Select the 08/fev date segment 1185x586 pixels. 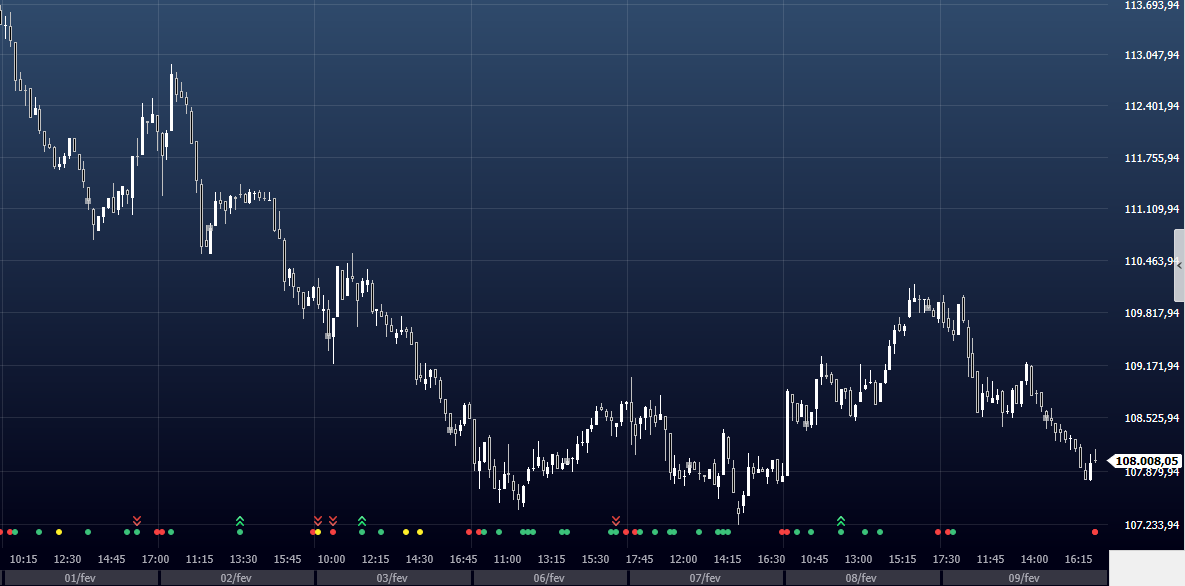(861, 578)
